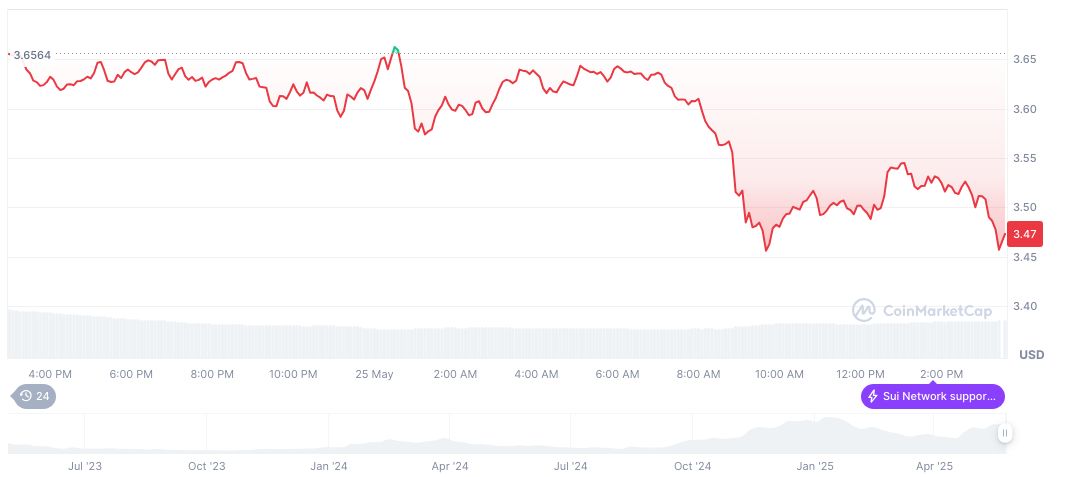Click the 4:00 PM time axis label
The image size is (1072, 477).
[x=50, y=374]
